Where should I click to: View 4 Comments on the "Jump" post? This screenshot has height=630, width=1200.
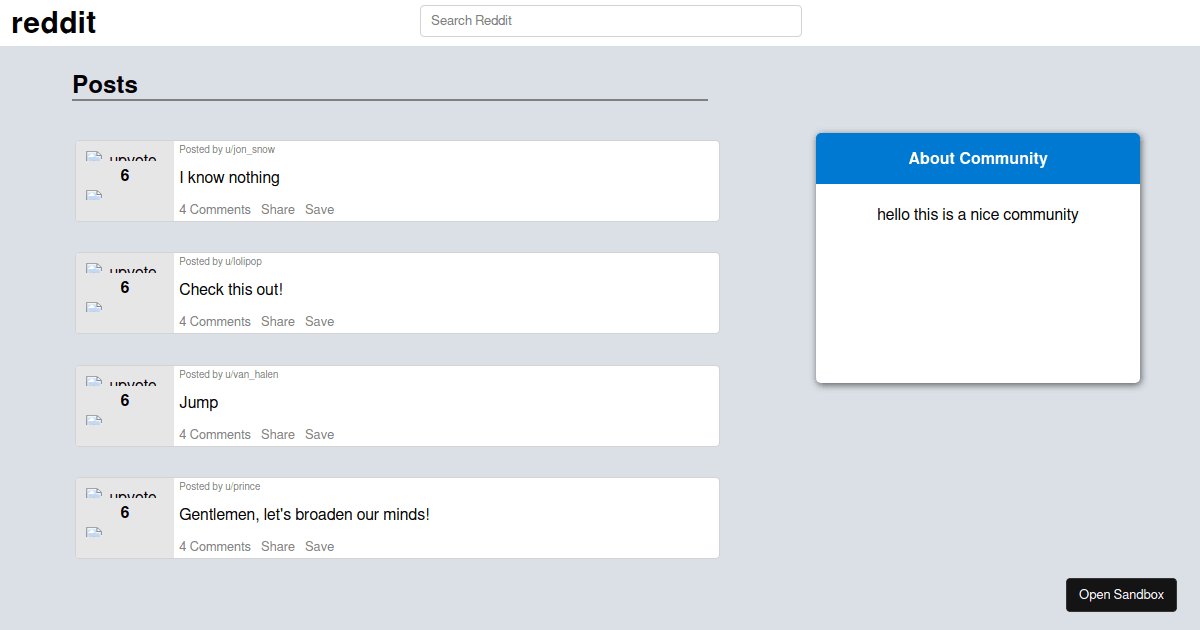tap(215, 435)
